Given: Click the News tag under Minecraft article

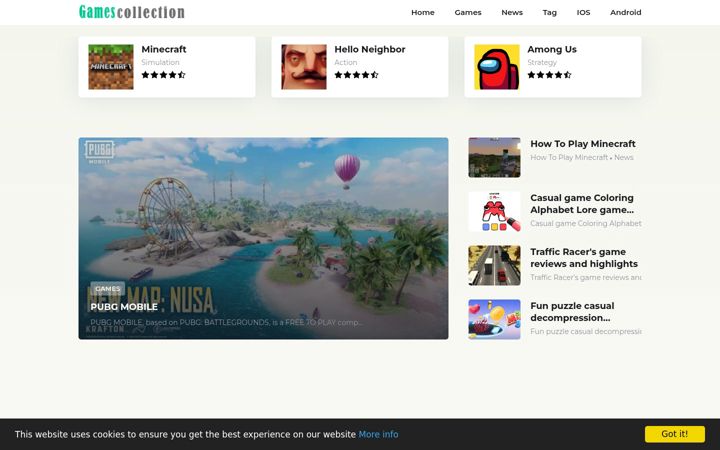Looking at the screenshot, I should [624, 157].
